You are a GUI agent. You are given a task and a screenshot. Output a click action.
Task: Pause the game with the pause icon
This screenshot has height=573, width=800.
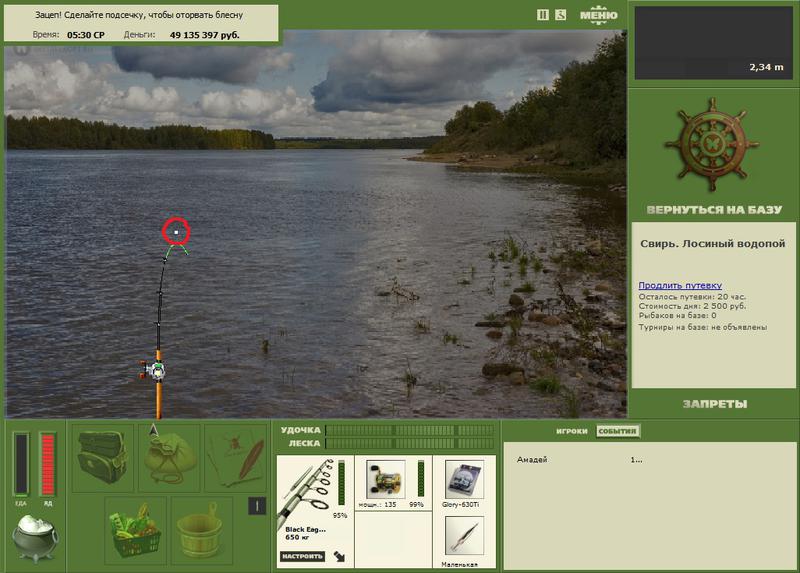543,15
